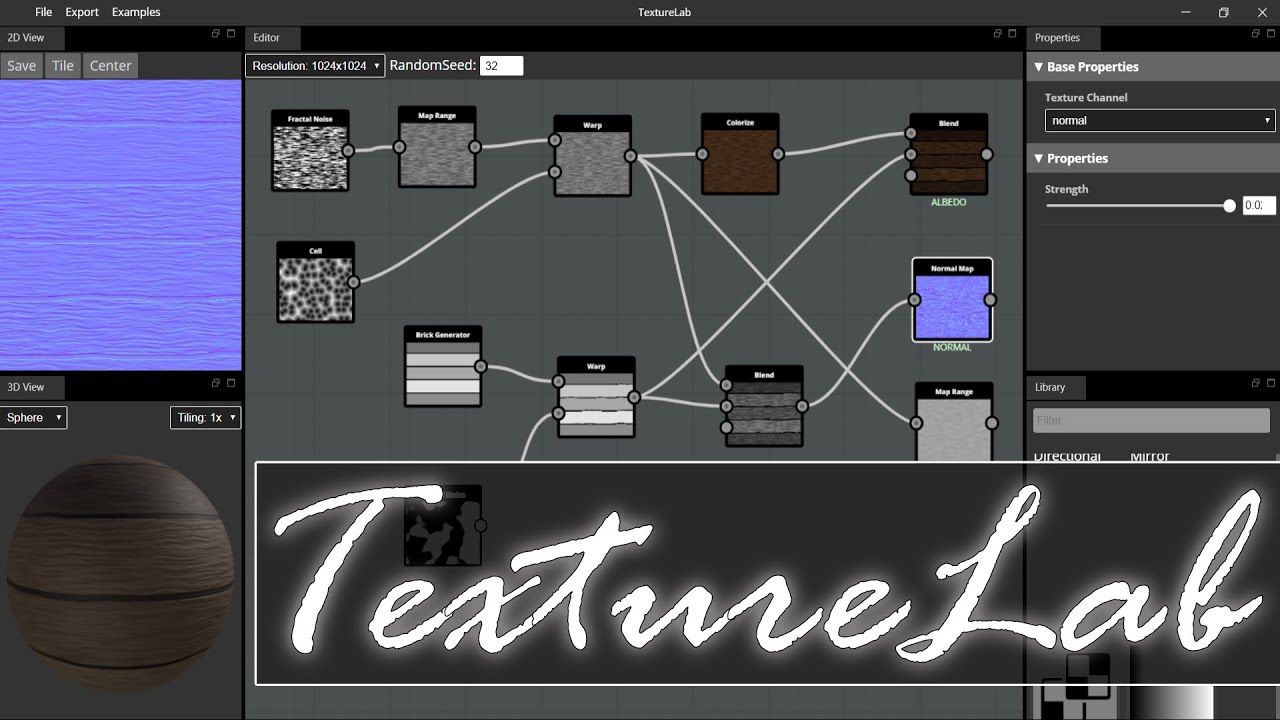Restore down the TextureLab window
This screenshot has width=1280, height=720.
1223,12
